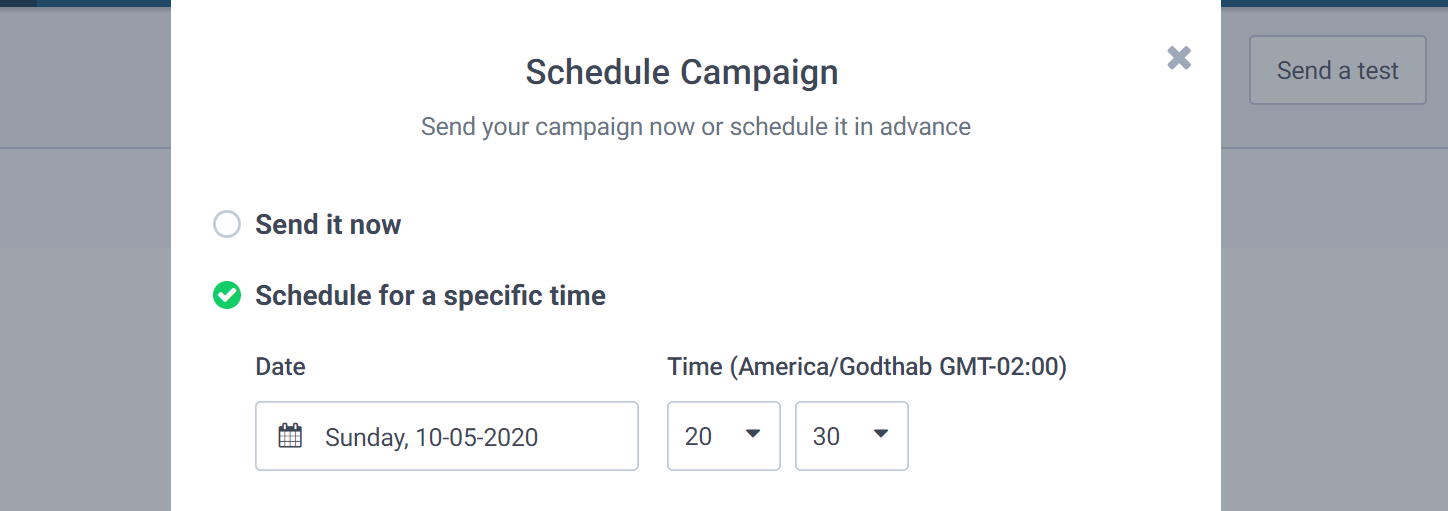Click the Schedule for a specific time label
Viewport: 1448px width, 511px height.
point(430,296)
